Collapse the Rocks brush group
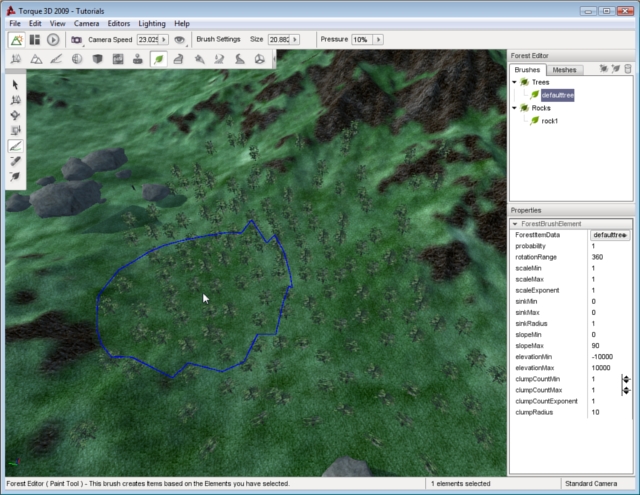This screenshot has height=495, width=640. coord(514,107)
